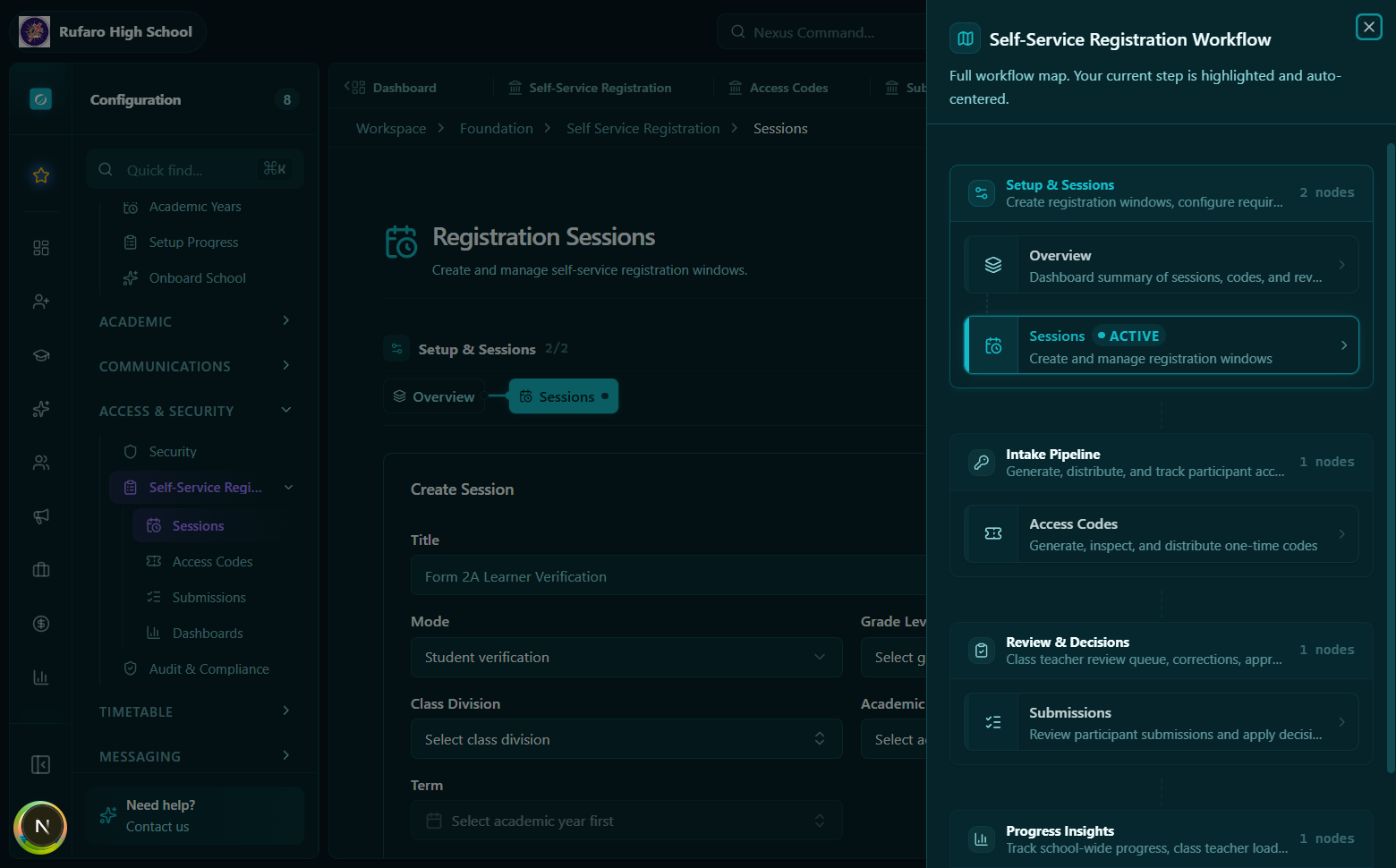The width and height of the screenshot is (1396, 868).
Task: Expand the COMMUNICATIONS sidebar section
Action: tap(196, 366)
